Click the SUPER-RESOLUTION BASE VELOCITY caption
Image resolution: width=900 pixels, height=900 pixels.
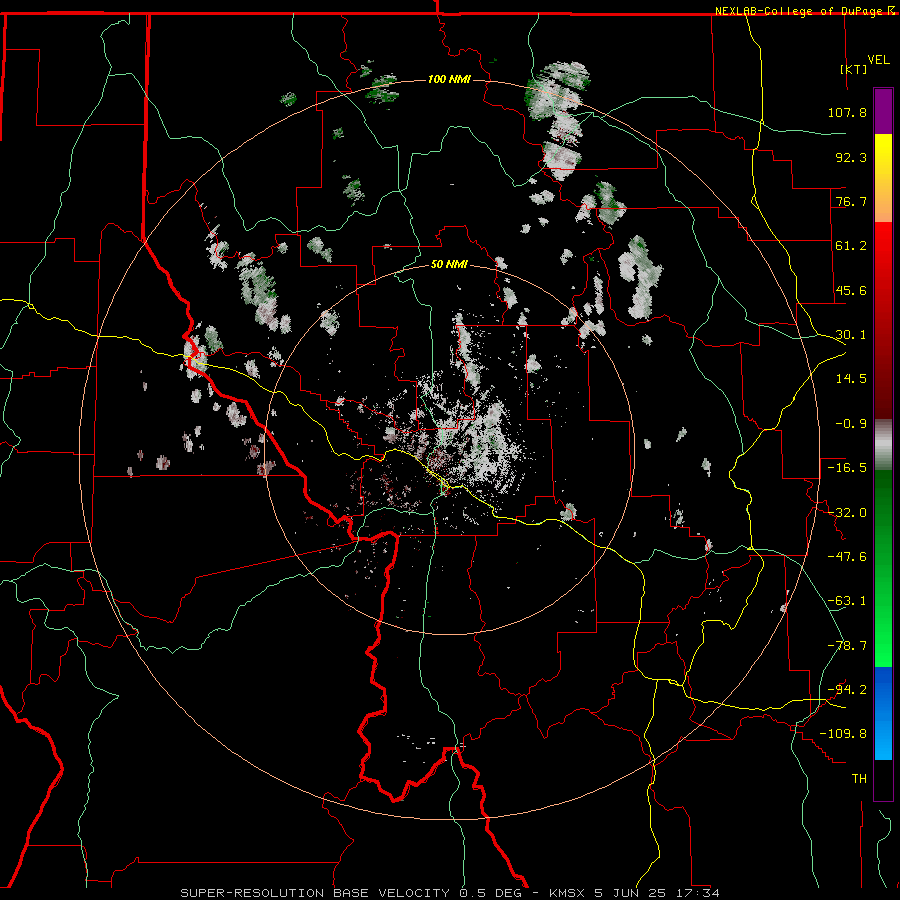(x=315, y=893)
